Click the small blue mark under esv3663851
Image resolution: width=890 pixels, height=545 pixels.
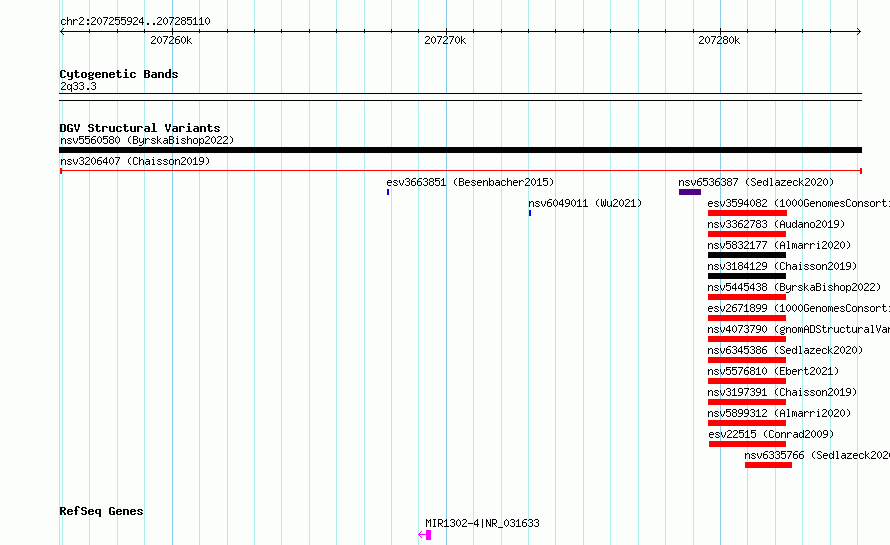click(388, 192)
